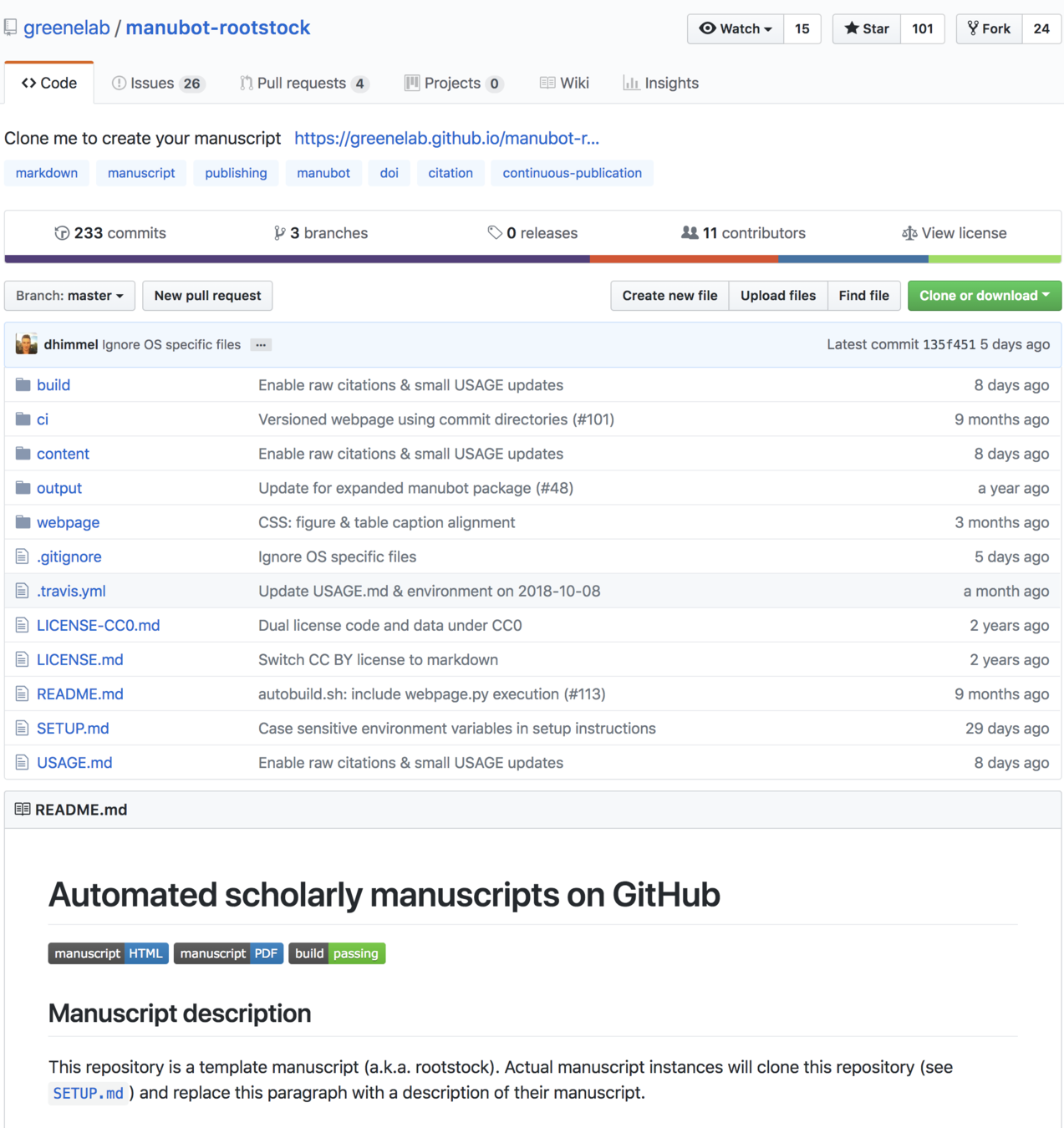Open the 233 commits link
Screen dimensions: 1064x1128
click(110, 233)
